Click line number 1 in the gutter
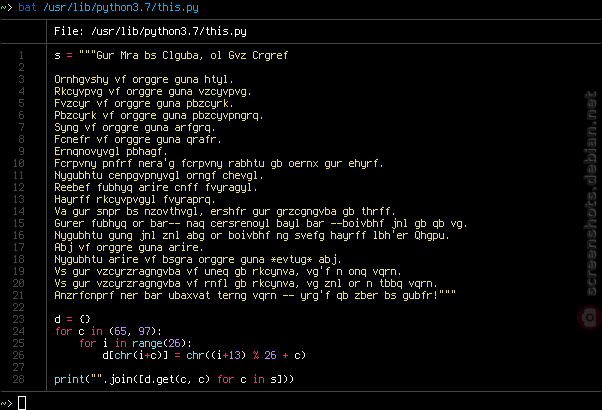602x410 pixels. click(x=21, y=55)
